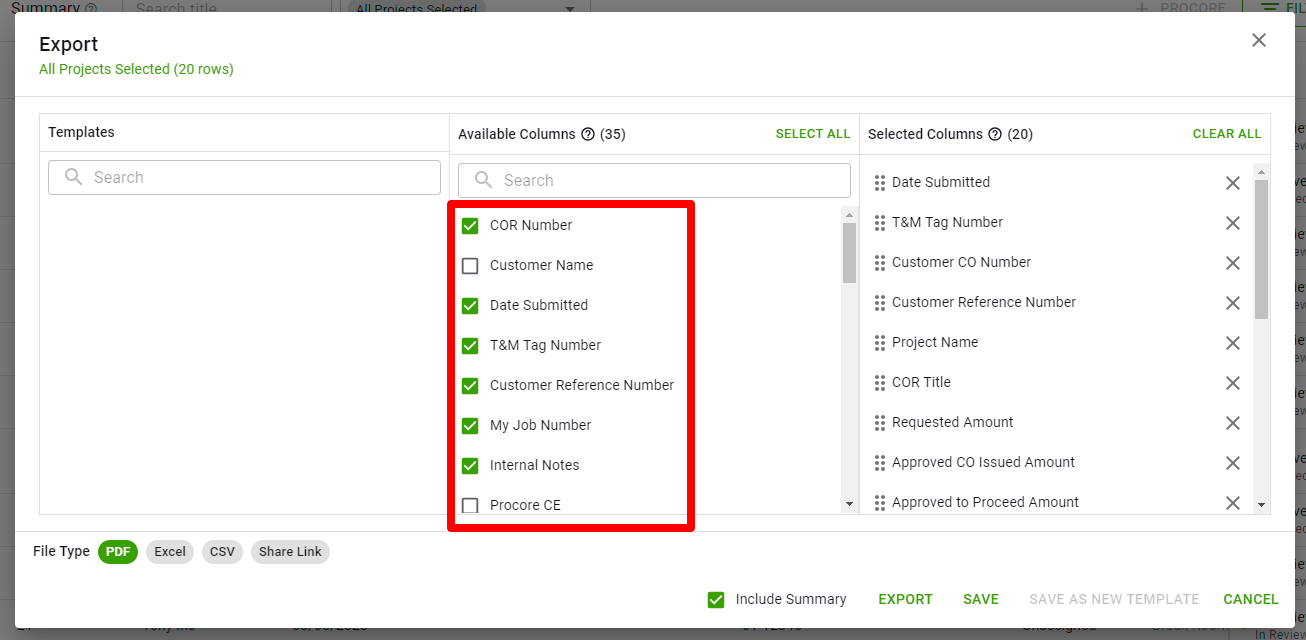Click the EXPORT button
Screen dimensions: 1306x640
click(905, 599)
